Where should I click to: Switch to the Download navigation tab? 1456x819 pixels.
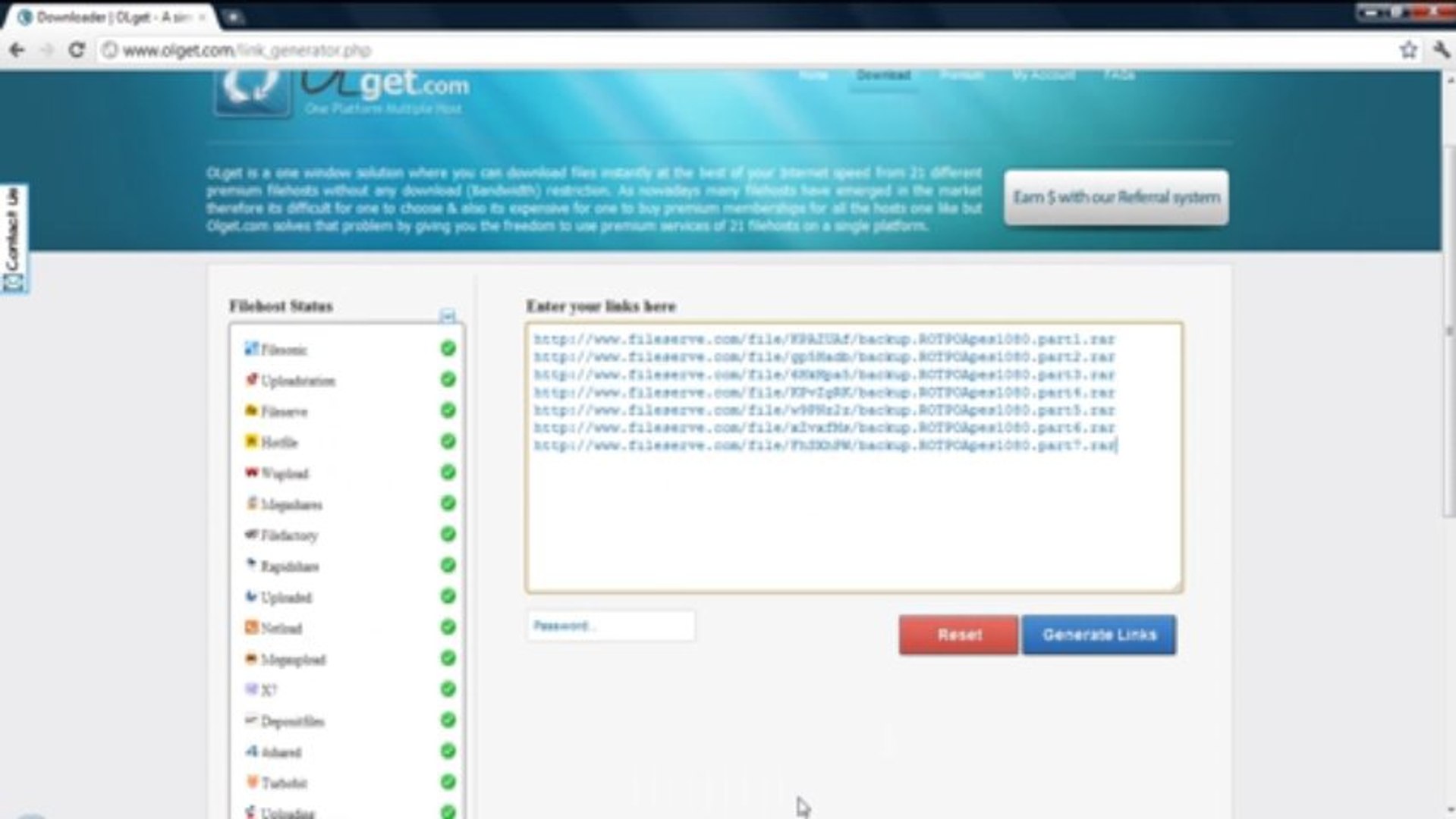[x=882, y=75]
